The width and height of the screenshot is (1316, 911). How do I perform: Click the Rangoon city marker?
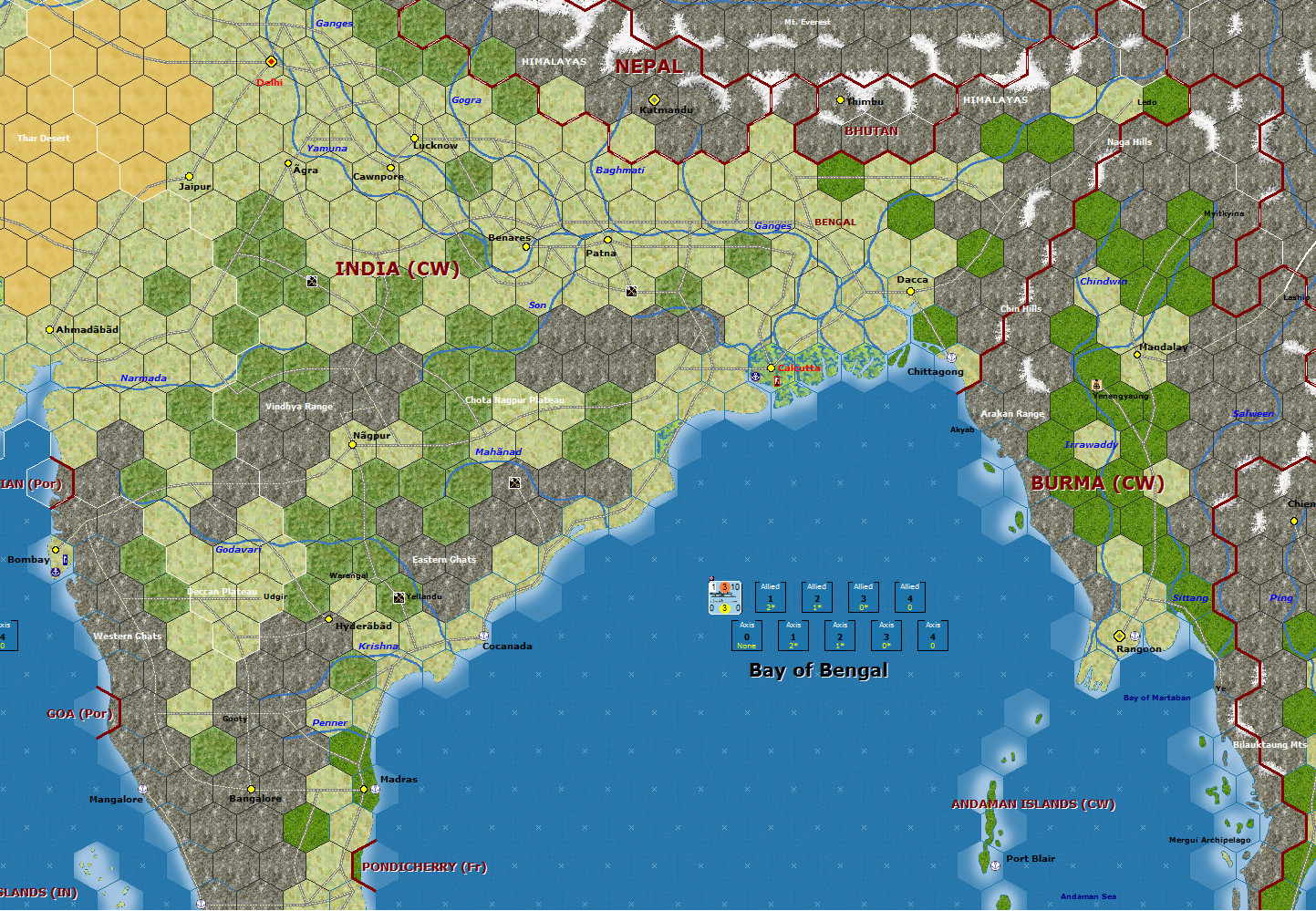1119,636
